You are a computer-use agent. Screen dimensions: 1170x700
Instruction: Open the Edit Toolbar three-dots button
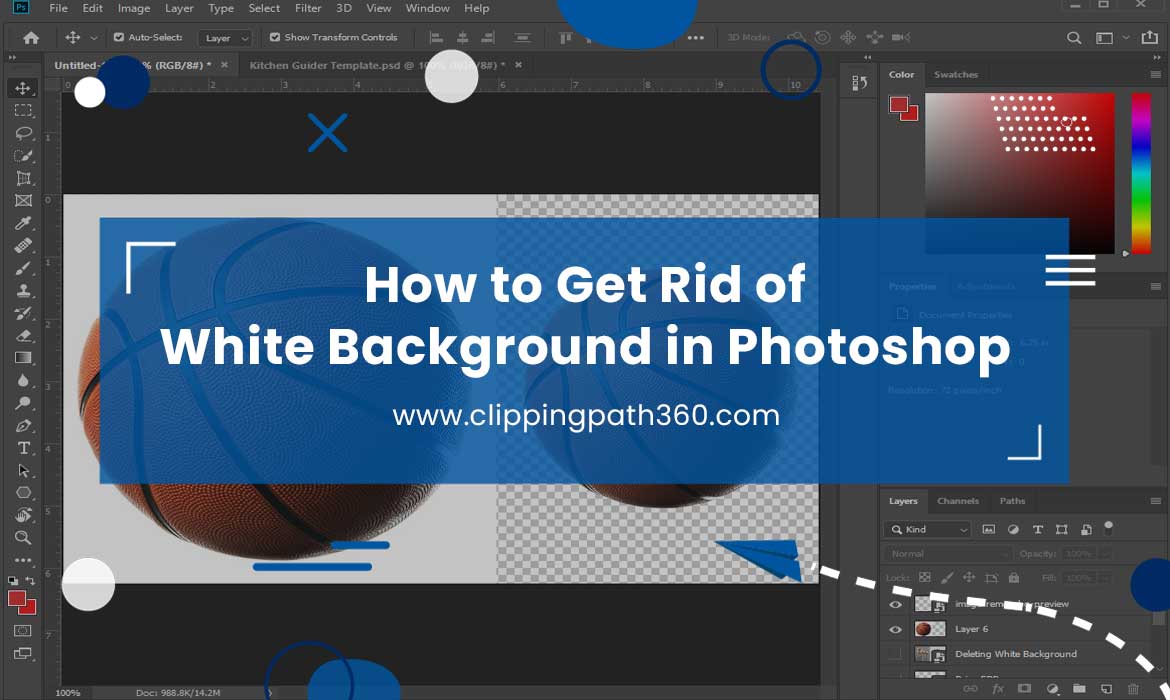click(23, 560)
